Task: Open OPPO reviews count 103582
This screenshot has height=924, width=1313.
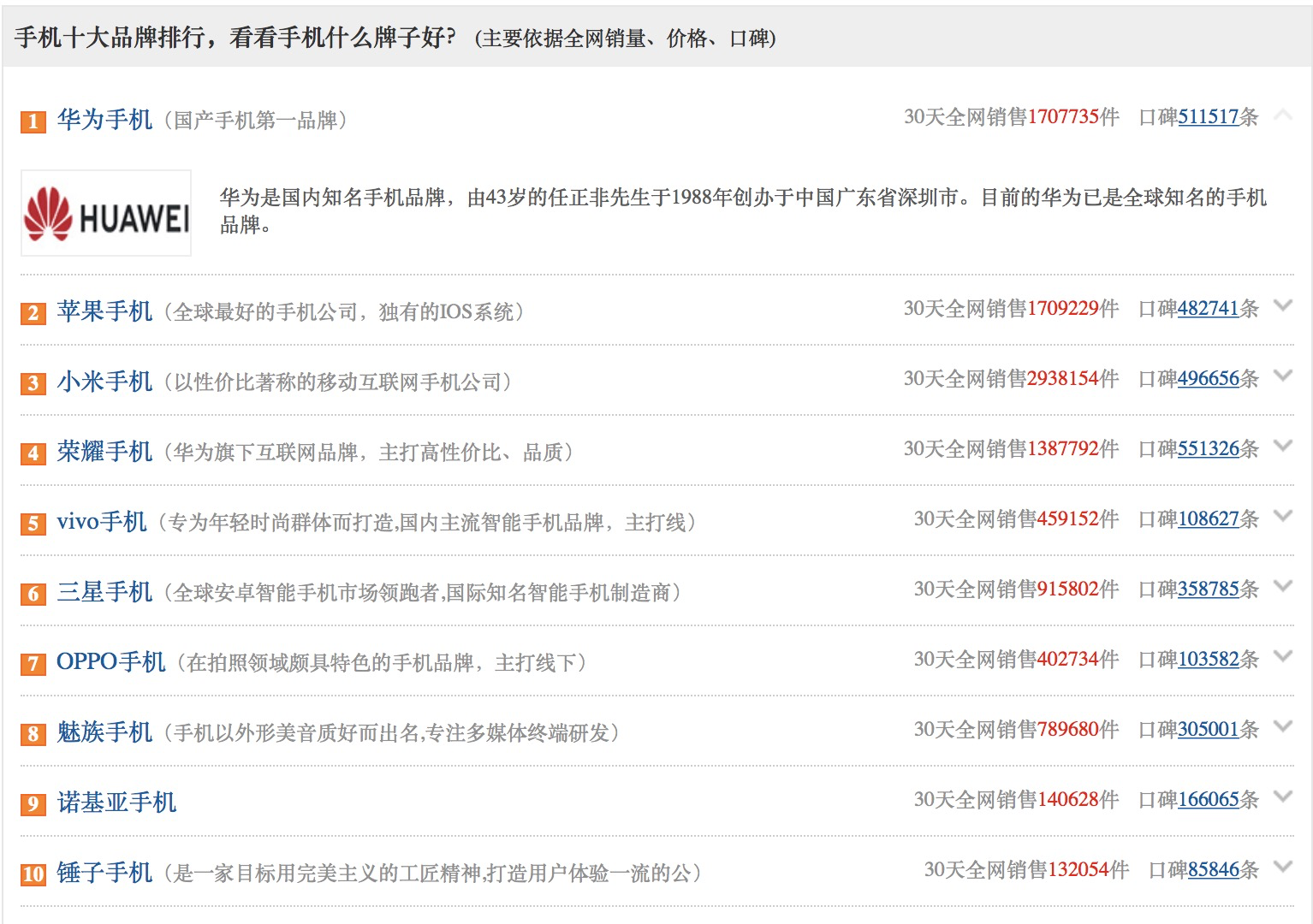Action: pos(1209,660)
